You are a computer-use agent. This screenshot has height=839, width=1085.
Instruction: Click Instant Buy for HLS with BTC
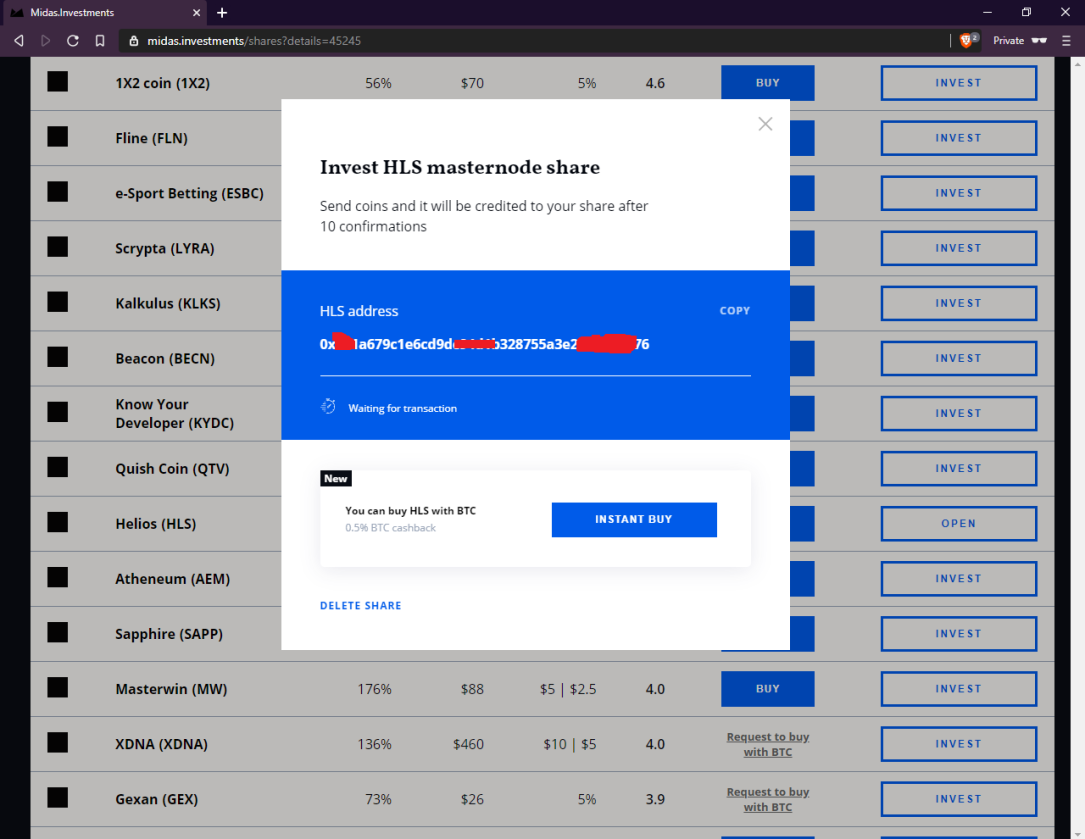click(x=634, y=519)
